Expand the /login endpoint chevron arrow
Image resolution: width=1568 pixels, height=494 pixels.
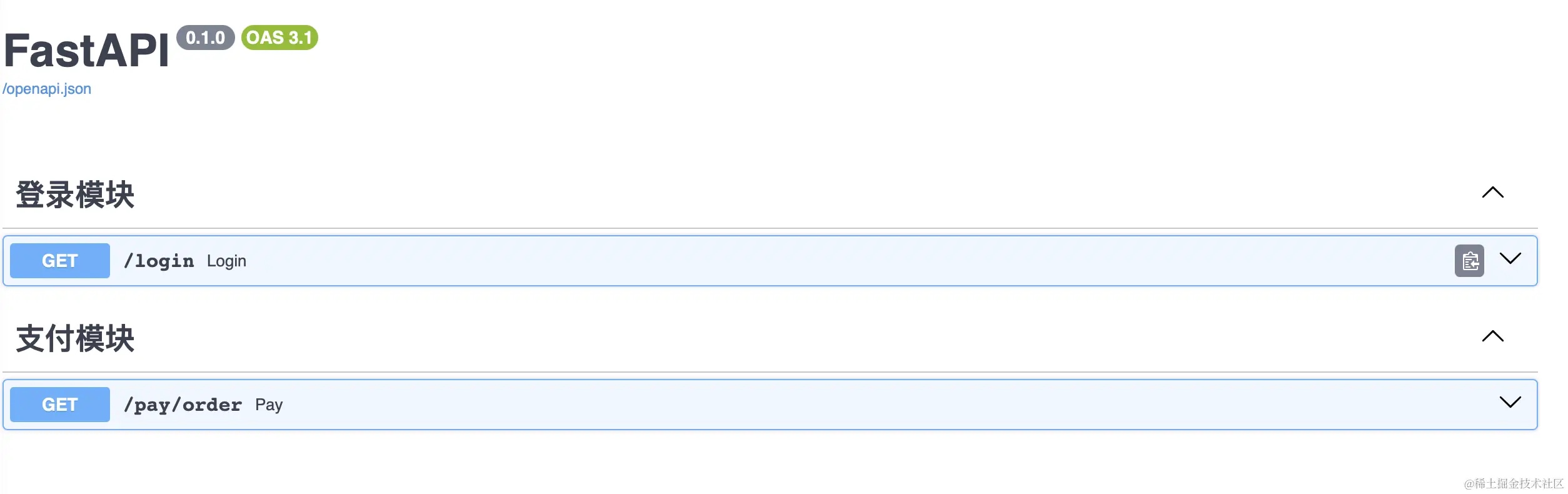point(1510,259)
